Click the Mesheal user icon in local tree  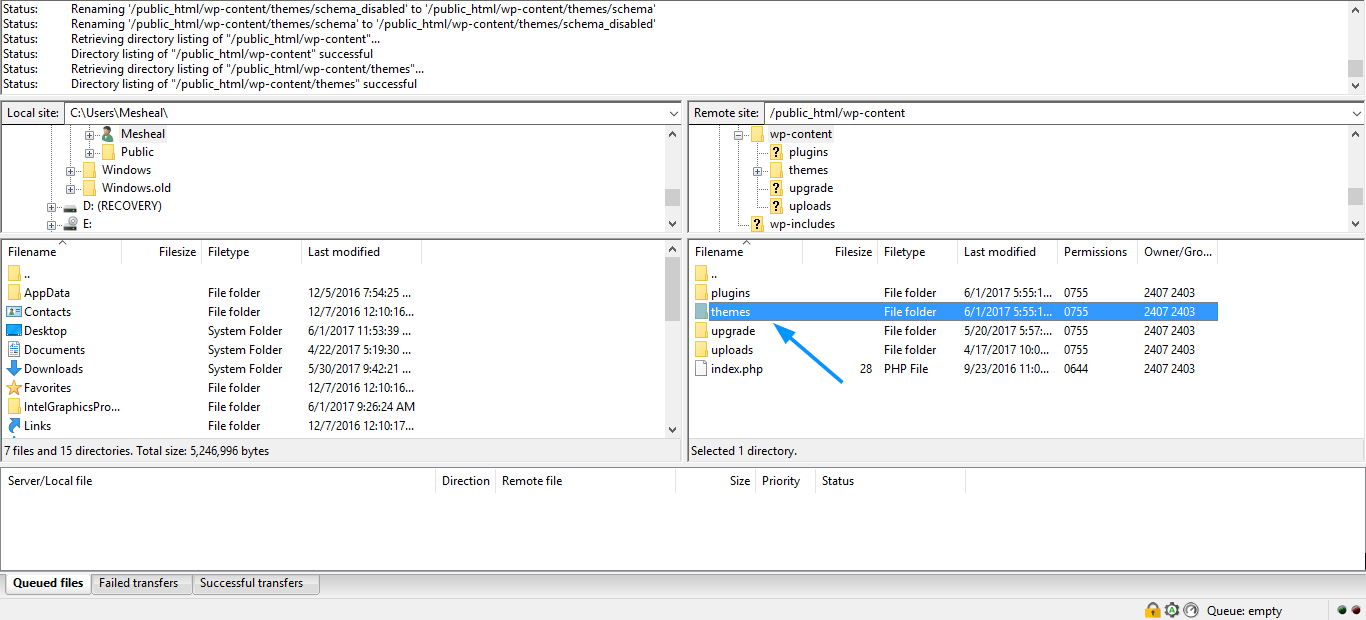pyautogui.click(x=108, y=134)
